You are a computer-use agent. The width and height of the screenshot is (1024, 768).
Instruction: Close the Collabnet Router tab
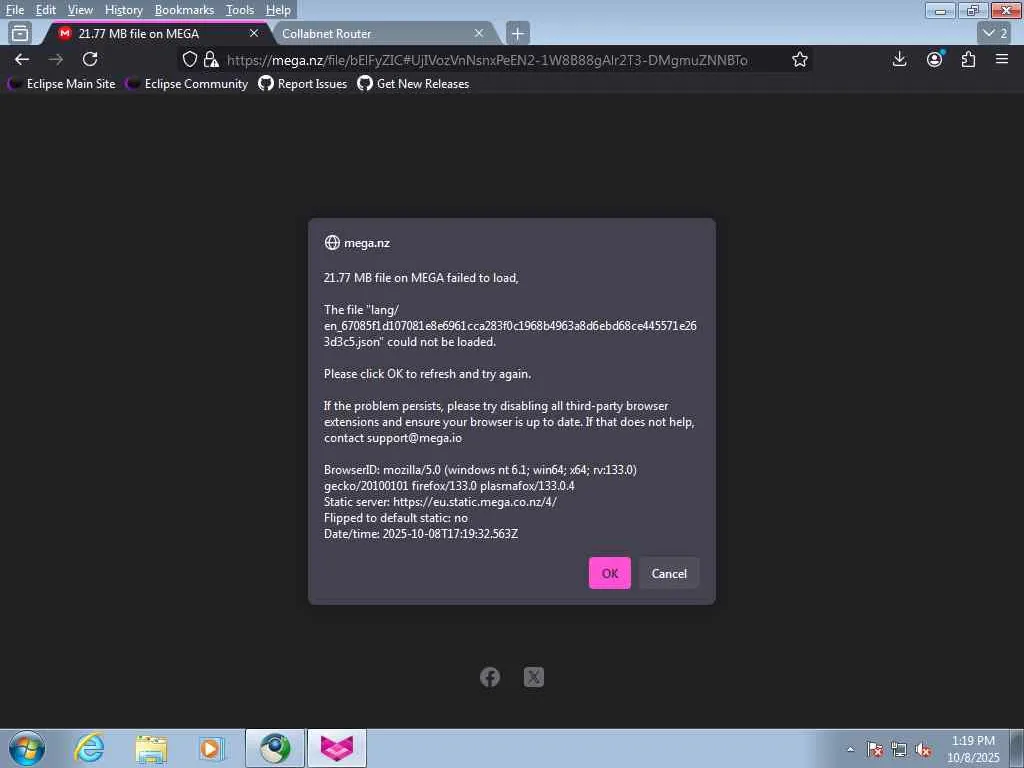tap(479, 33)
